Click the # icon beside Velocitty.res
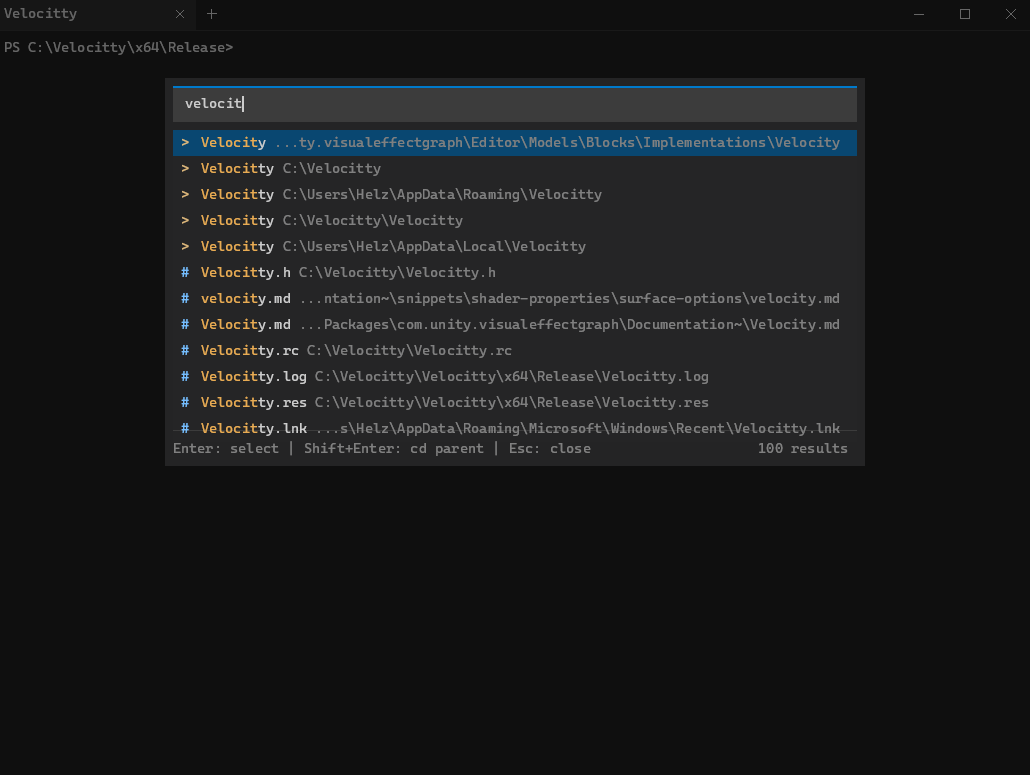Image resolution: width=1030 pixels, height=775 pixels. coord(184,402)
